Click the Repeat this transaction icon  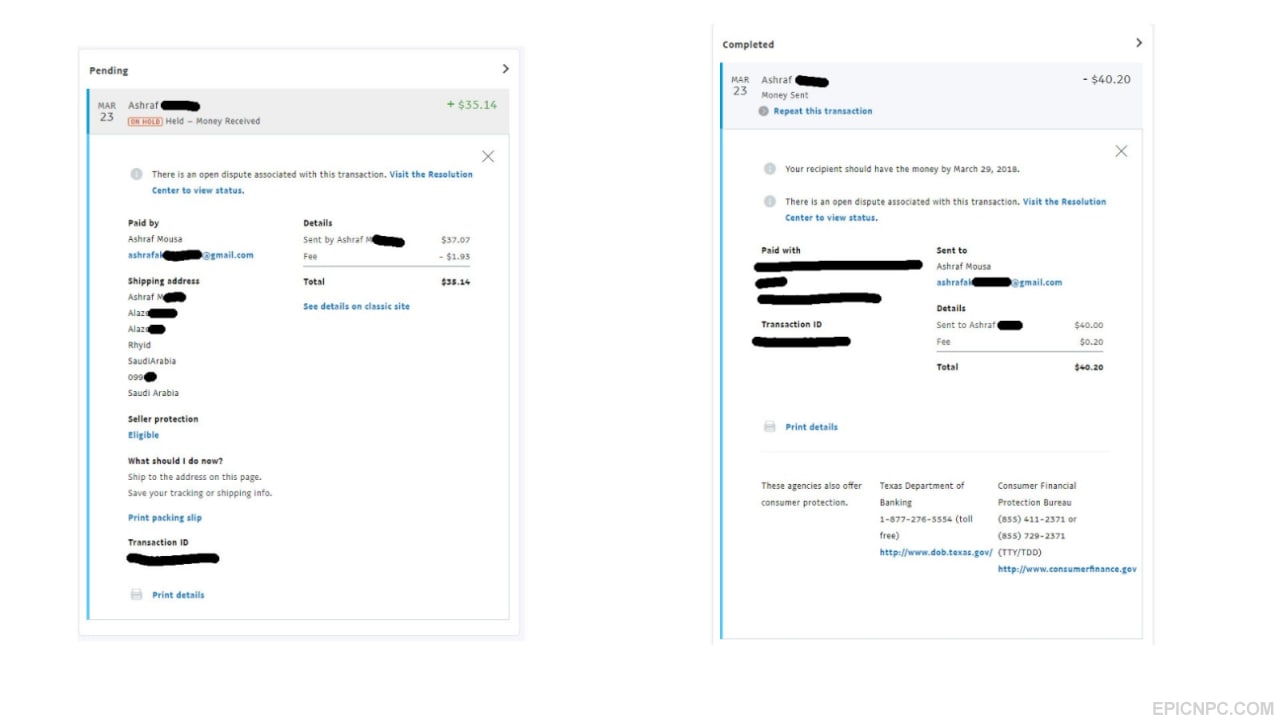(764, 111)
